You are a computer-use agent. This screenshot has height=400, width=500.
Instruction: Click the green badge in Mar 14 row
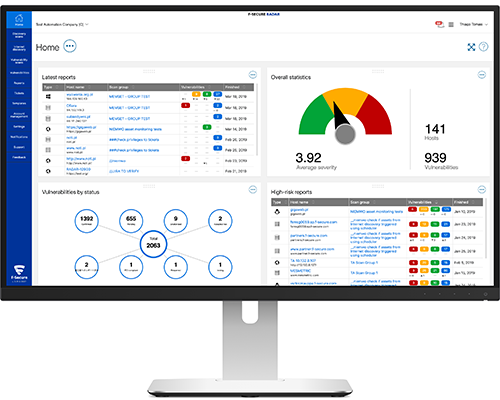click(207, 127)
